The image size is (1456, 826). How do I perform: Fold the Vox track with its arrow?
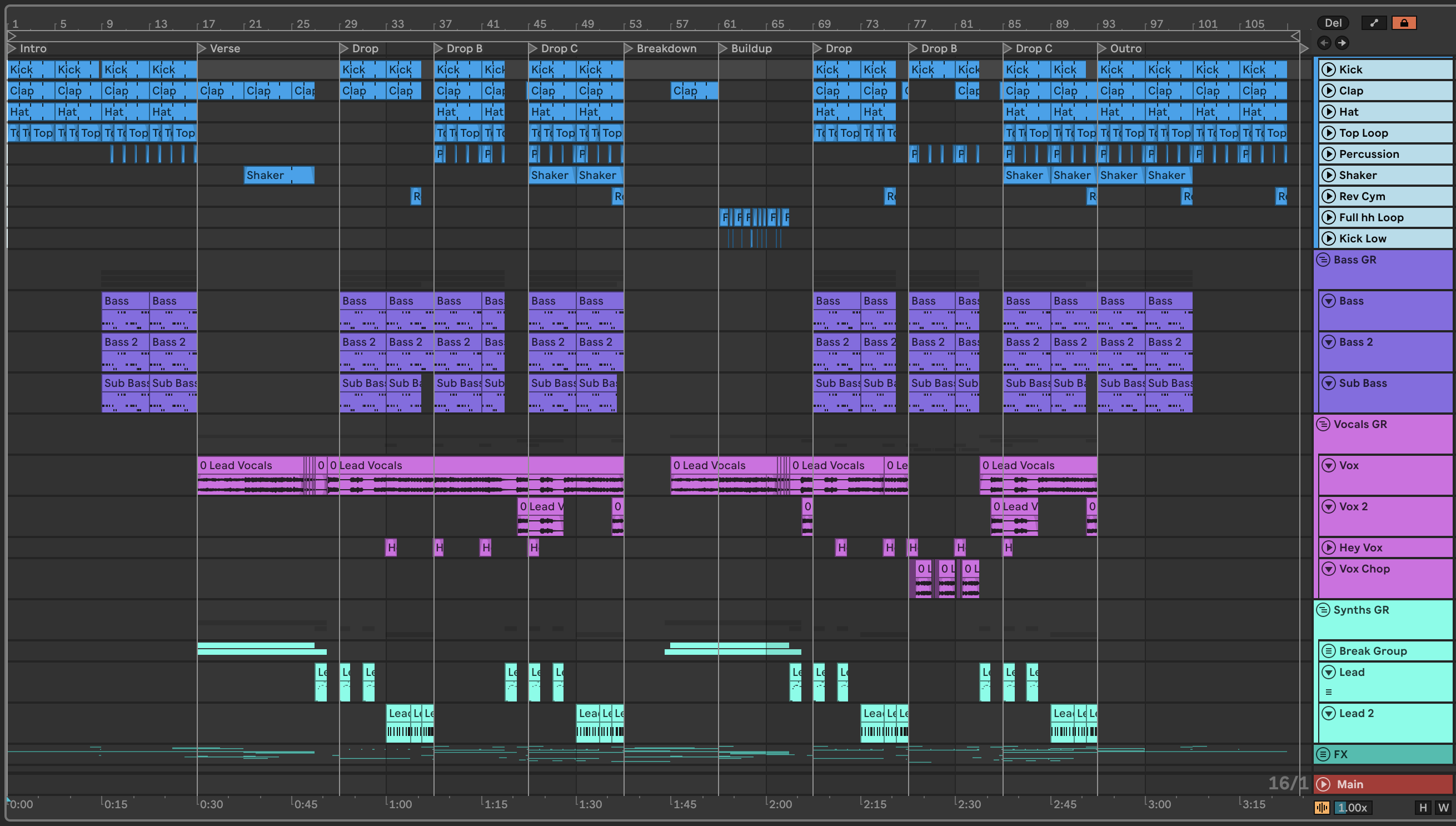coord(1328,465)
